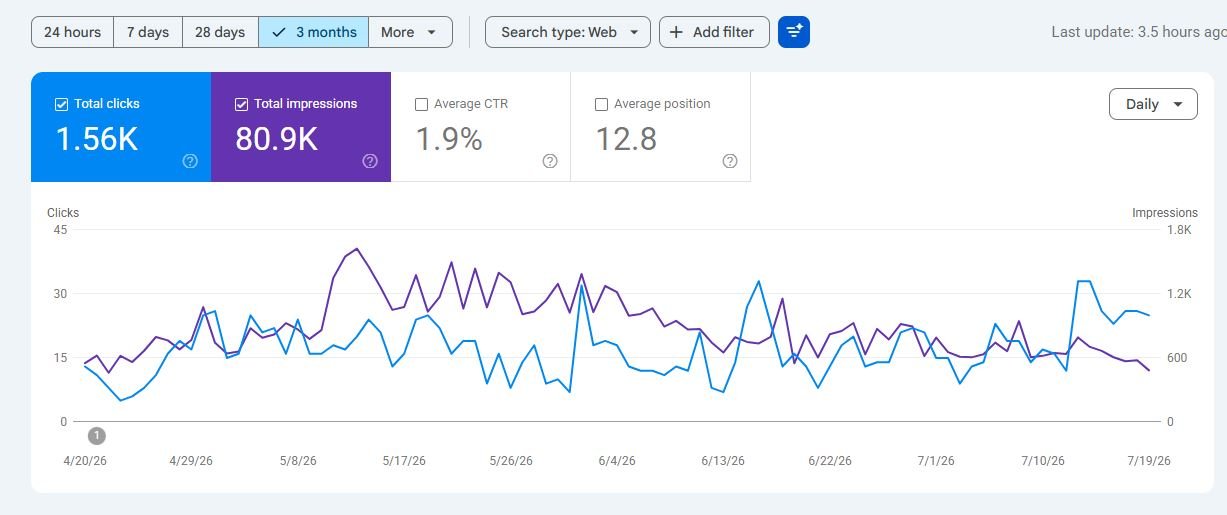Click the blue filter sparkle icon button
Image resolution: width=1227 pixels, height=515 pixels.
click(794, 32)
